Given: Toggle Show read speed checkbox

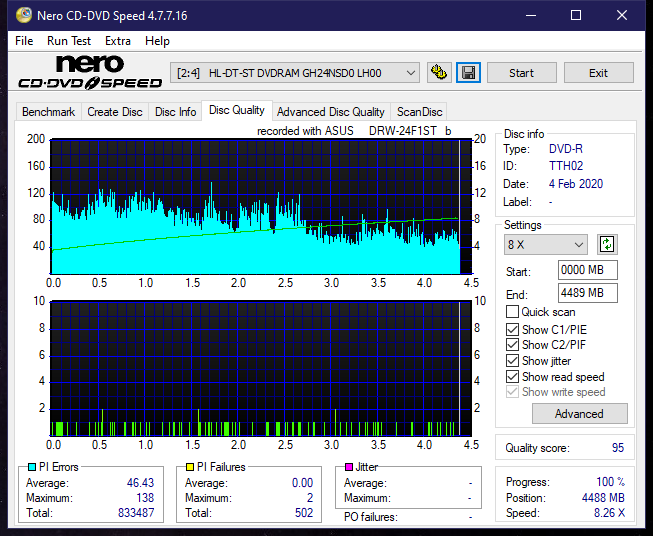Looking at the screenshot, I should click(512, 376).
